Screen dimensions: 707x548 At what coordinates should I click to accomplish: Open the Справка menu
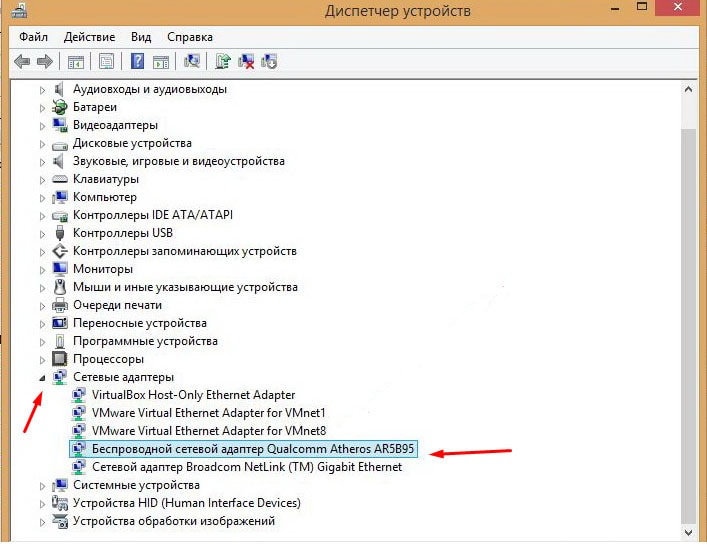[190, 37]
